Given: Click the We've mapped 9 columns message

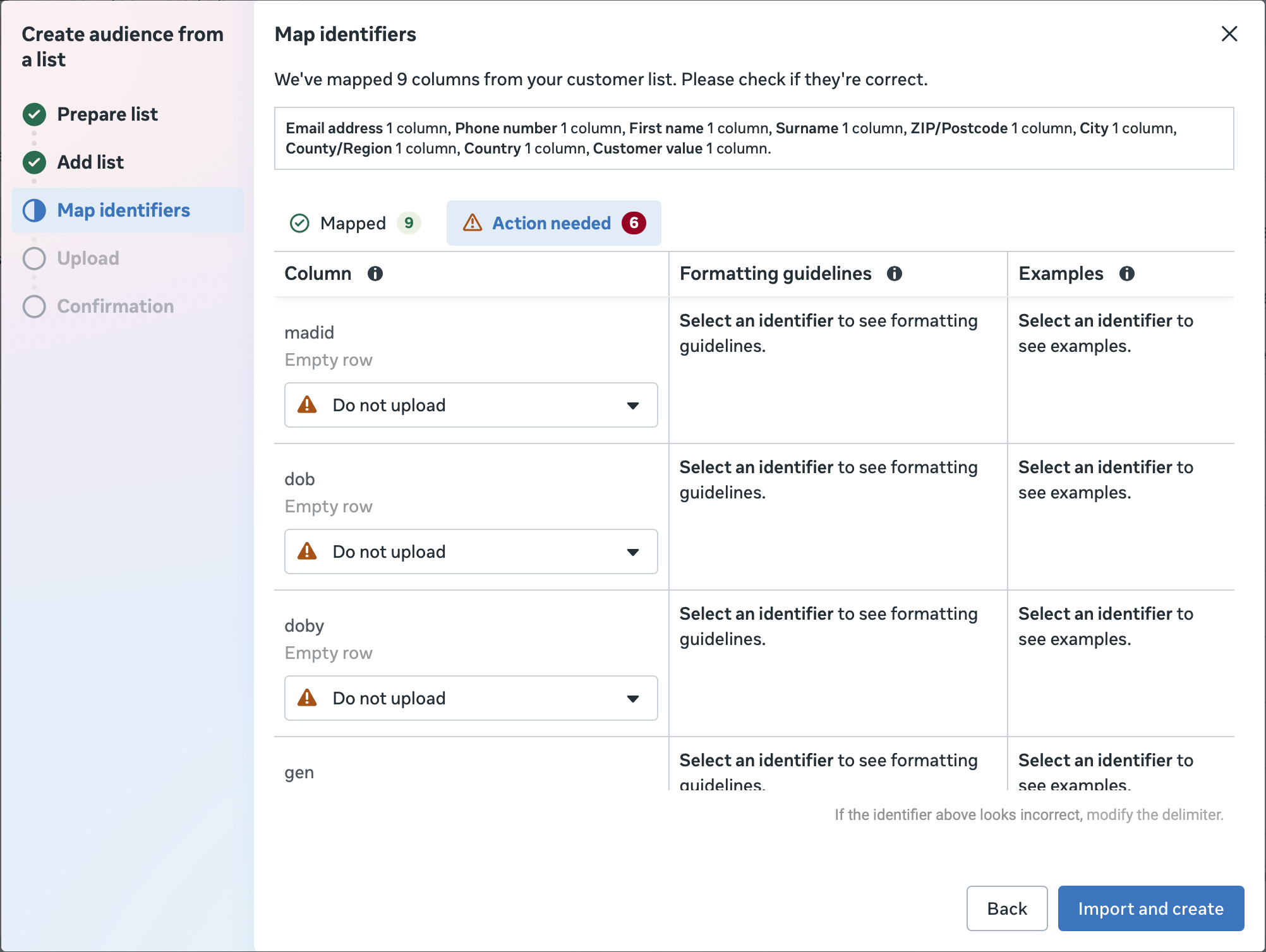Looking at the screenshot, I should 601,80.
